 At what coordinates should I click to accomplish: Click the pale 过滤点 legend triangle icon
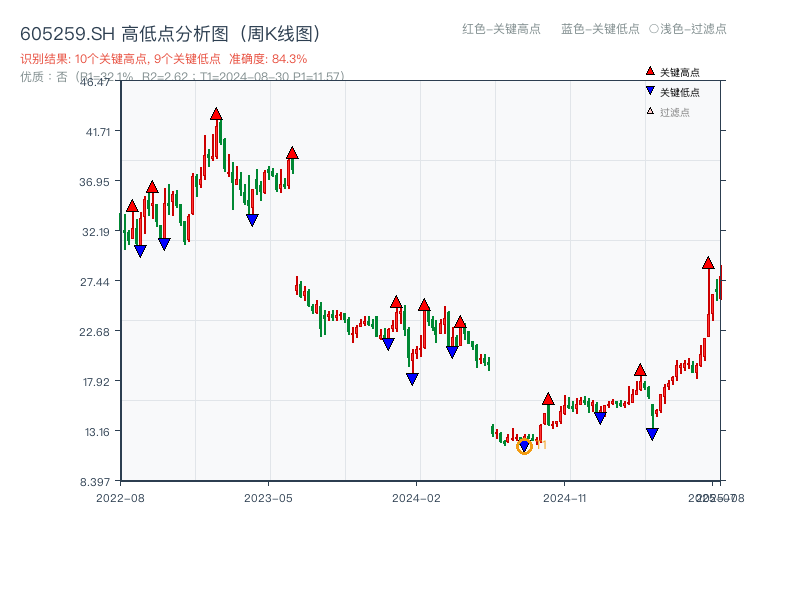click(x=650, y=111)
